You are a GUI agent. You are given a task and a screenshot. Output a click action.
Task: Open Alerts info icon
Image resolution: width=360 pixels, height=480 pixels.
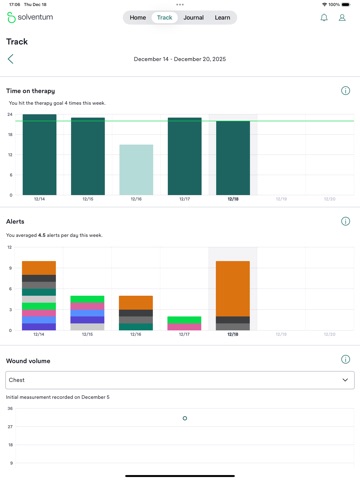pos(346,221)
